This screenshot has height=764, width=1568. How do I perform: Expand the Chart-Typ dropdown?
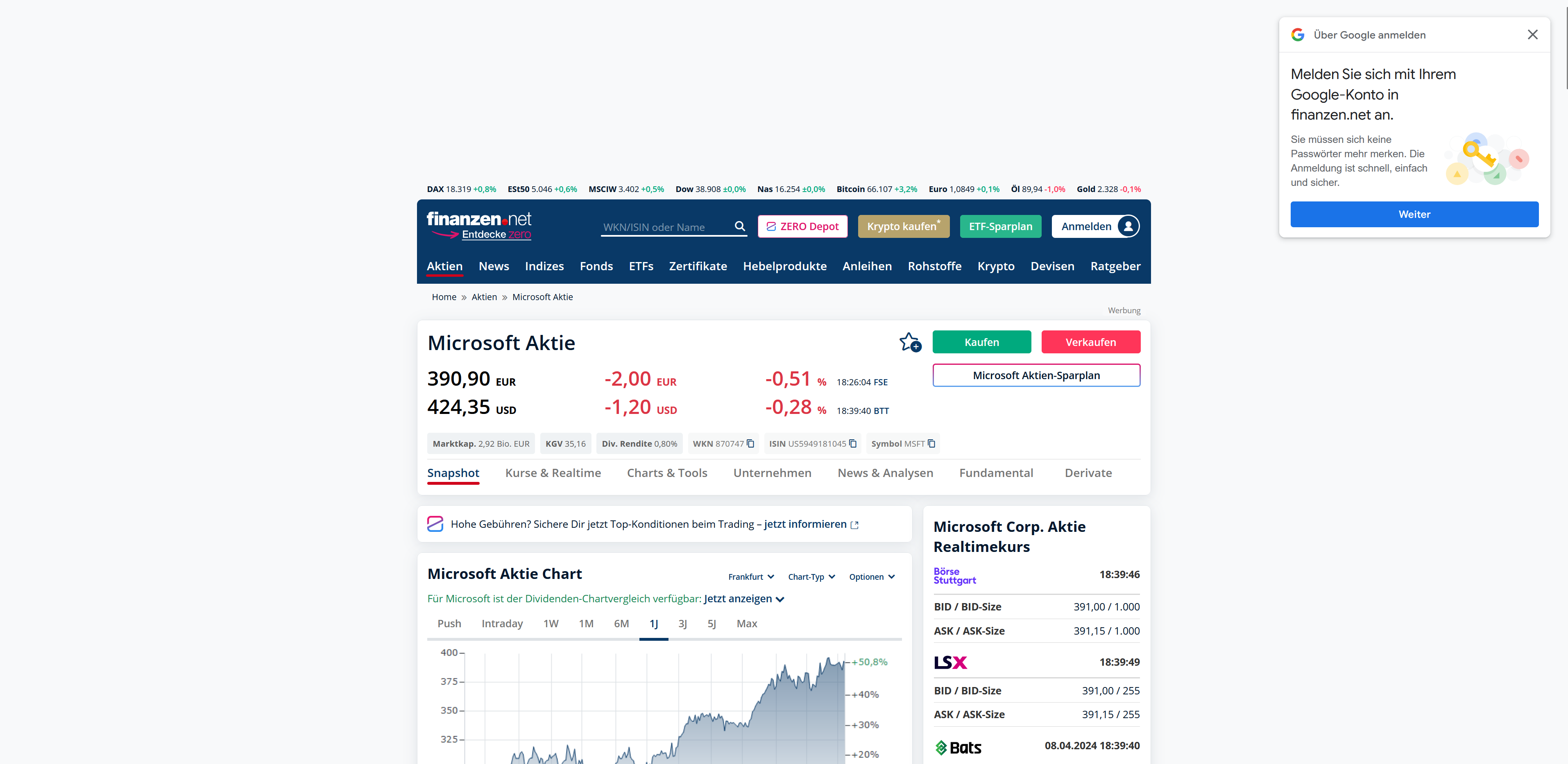(811, 576)
